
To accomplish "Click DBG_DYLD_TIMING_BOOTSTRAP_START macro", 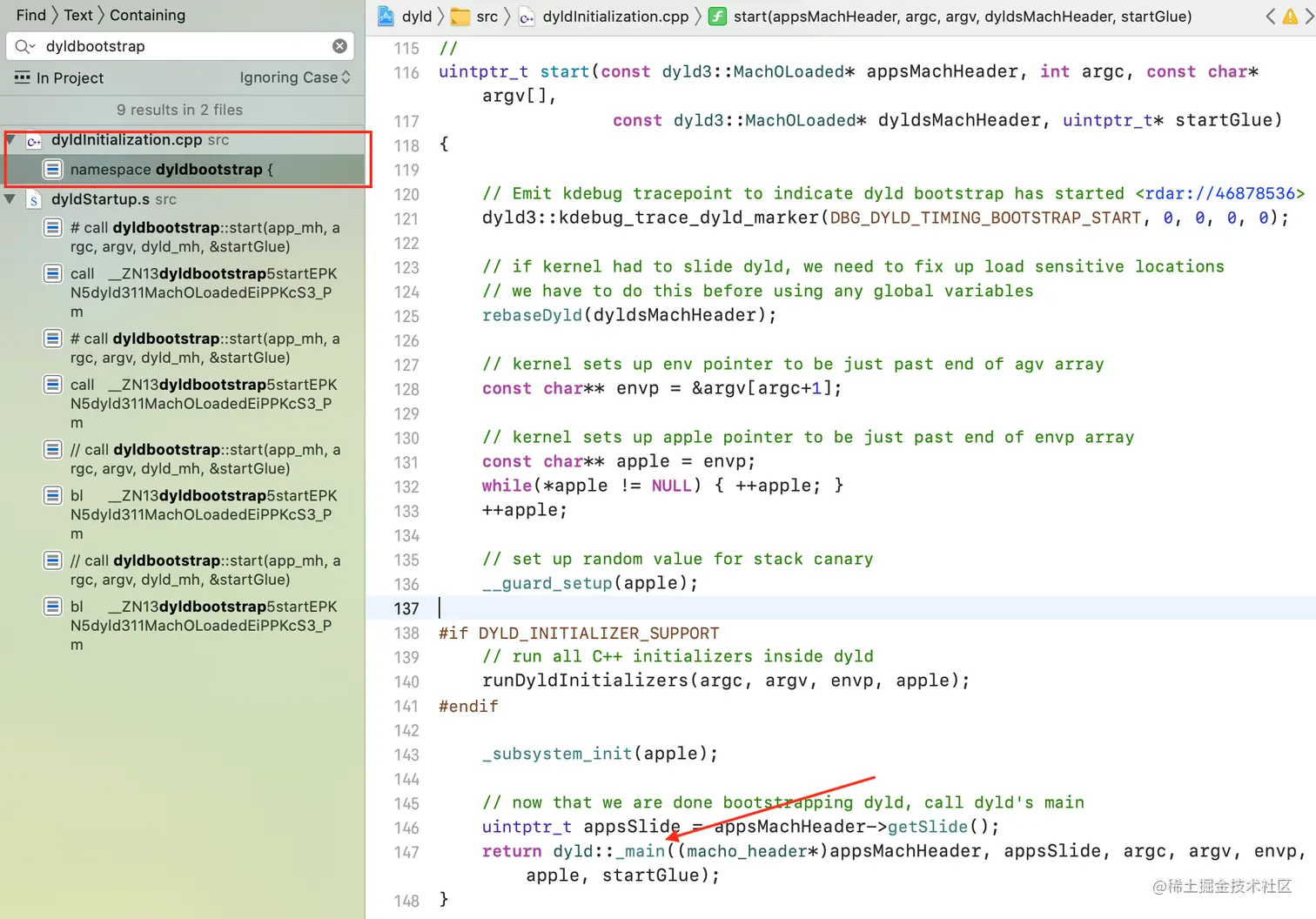I will [x=985, y=218].
